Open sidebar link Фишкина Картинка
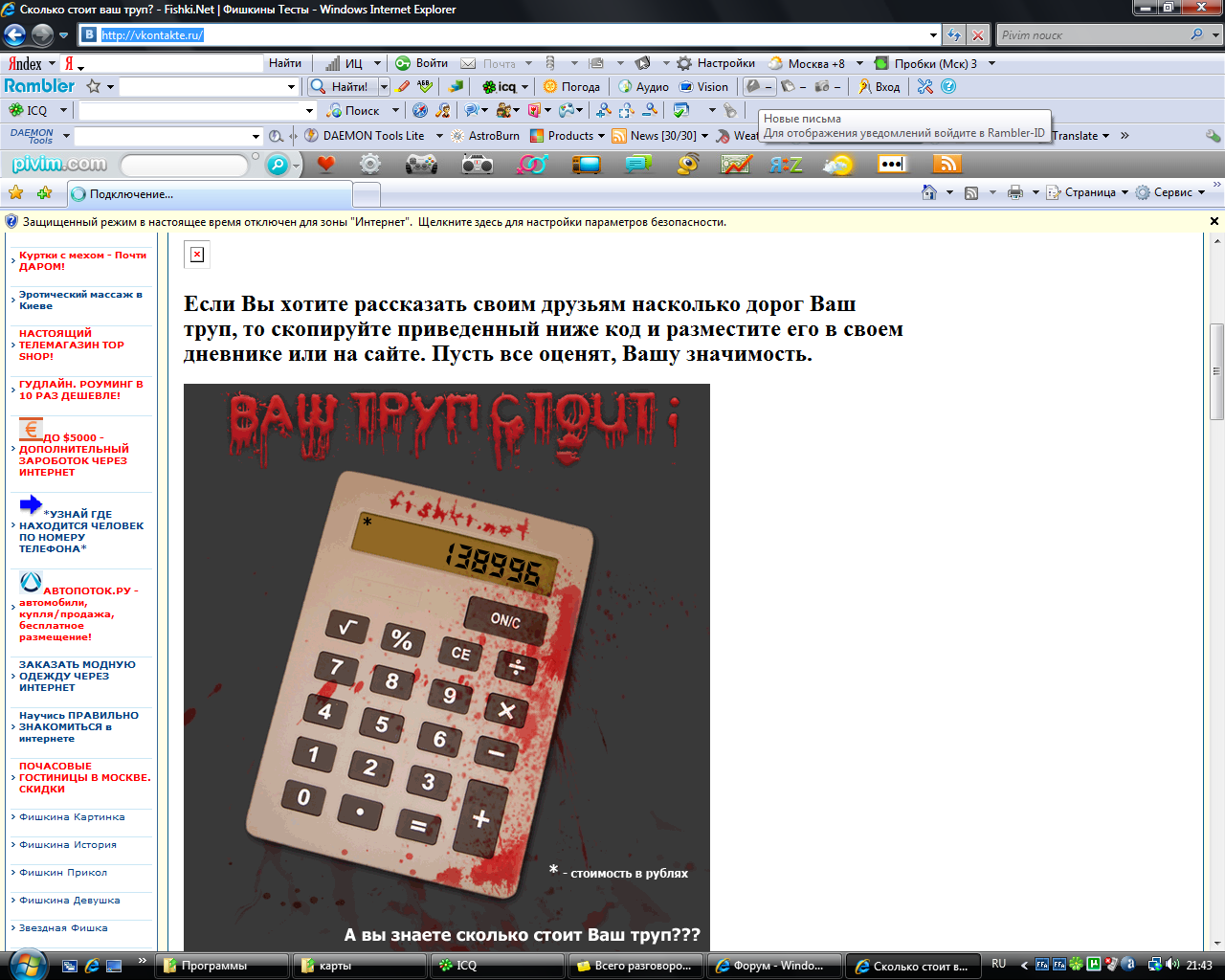Image resolution: width=1225 pixels, height=980 pixels. pos(72,817)
